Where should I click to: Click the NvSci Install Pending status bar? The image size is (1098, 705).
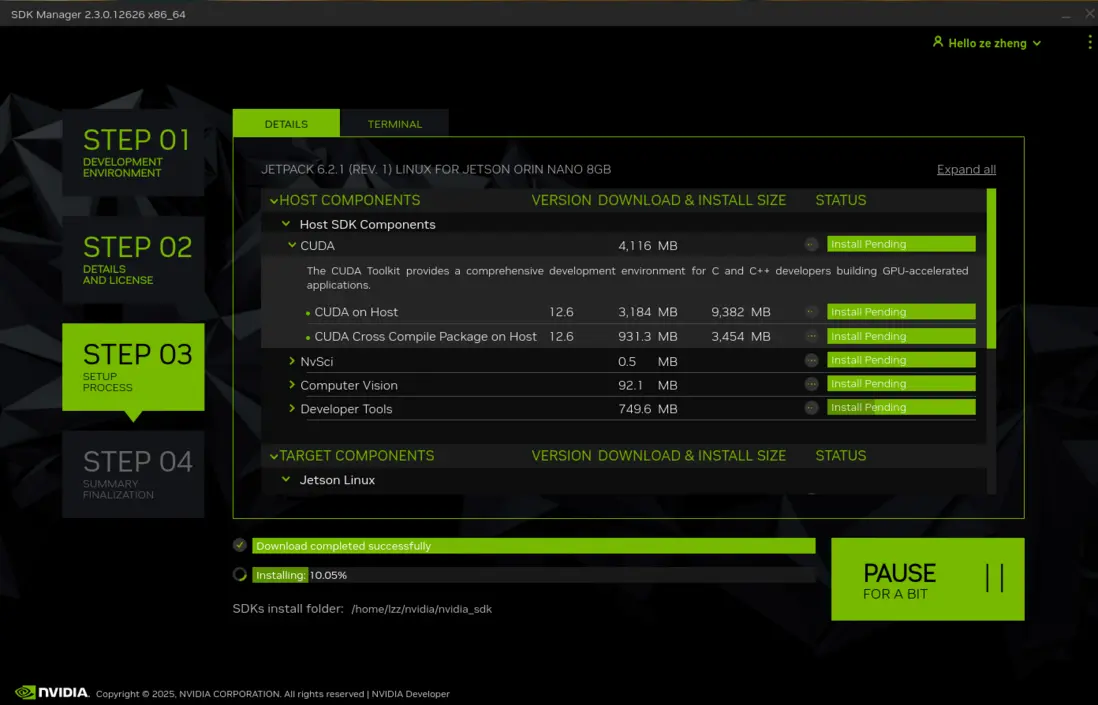click(901, 360)
